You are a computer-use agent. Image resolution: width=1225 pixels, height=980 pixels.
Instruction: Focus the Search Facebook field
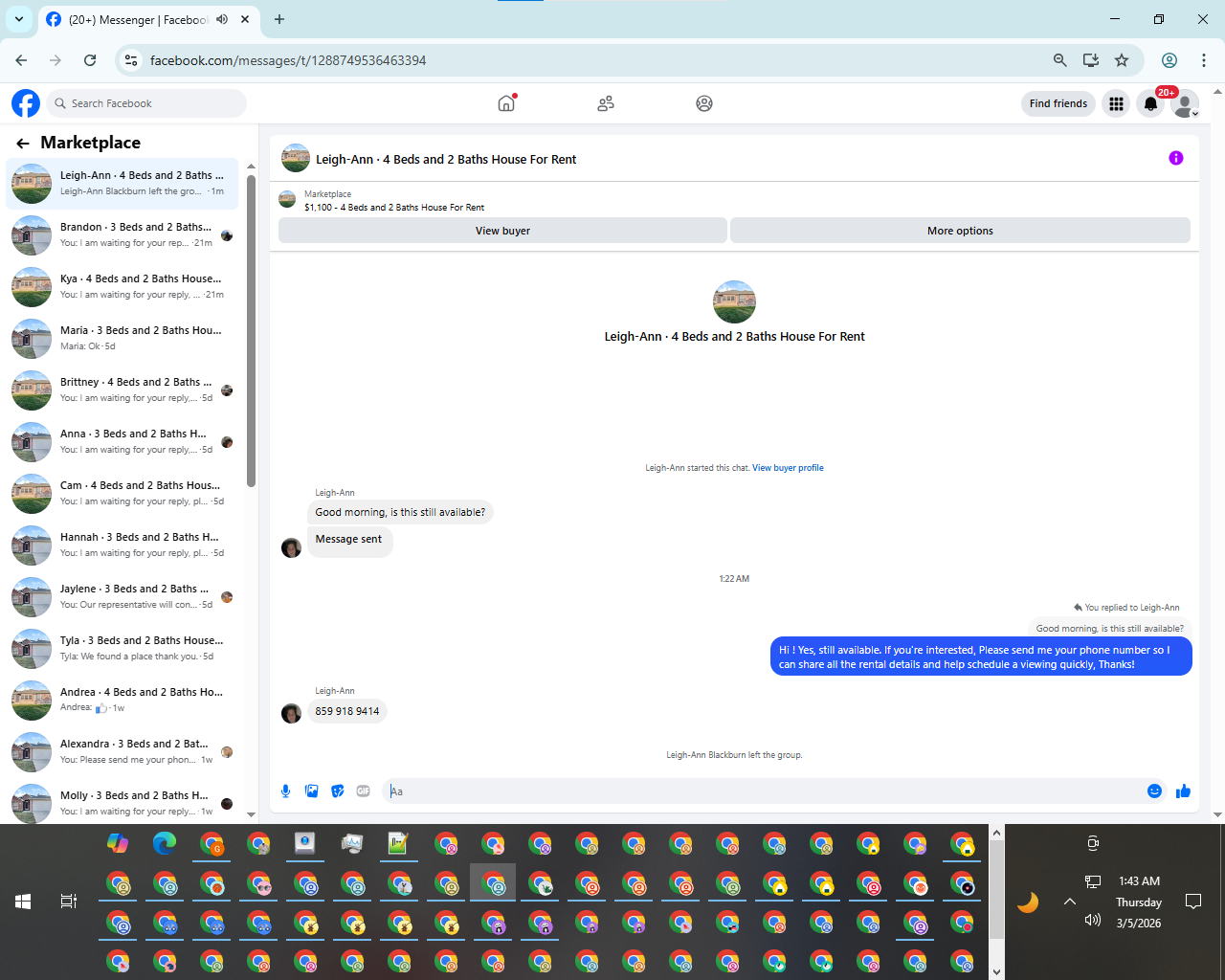click(146, 103)
